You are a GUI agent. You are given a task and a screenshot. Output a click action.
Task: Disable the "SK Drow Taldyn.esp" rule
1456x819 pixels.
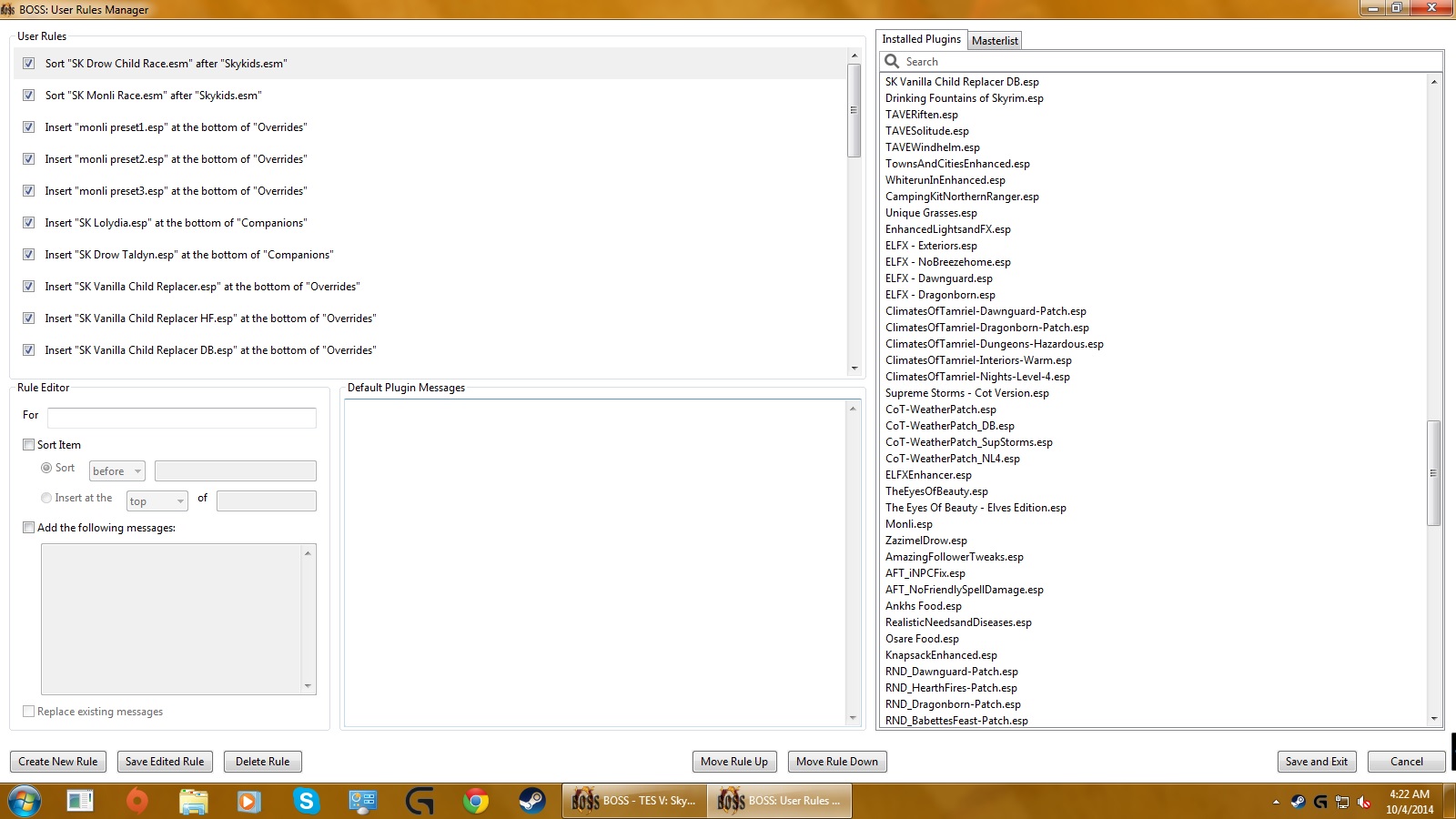(29, 255)
